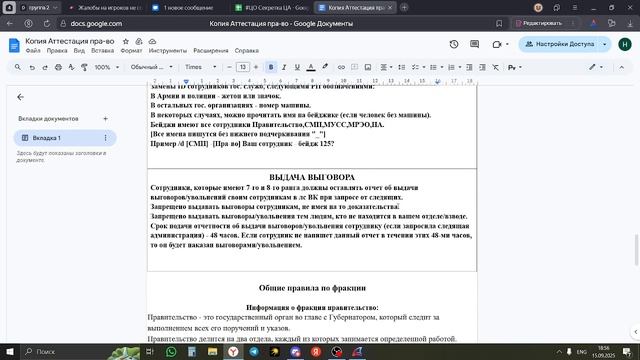Bookmark this page in the browser

(499, 24)
